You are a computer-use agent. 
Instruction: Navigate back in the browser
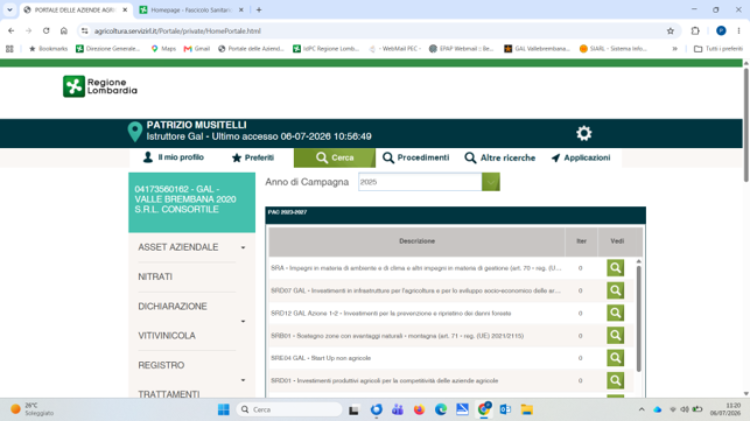[11, 31]
